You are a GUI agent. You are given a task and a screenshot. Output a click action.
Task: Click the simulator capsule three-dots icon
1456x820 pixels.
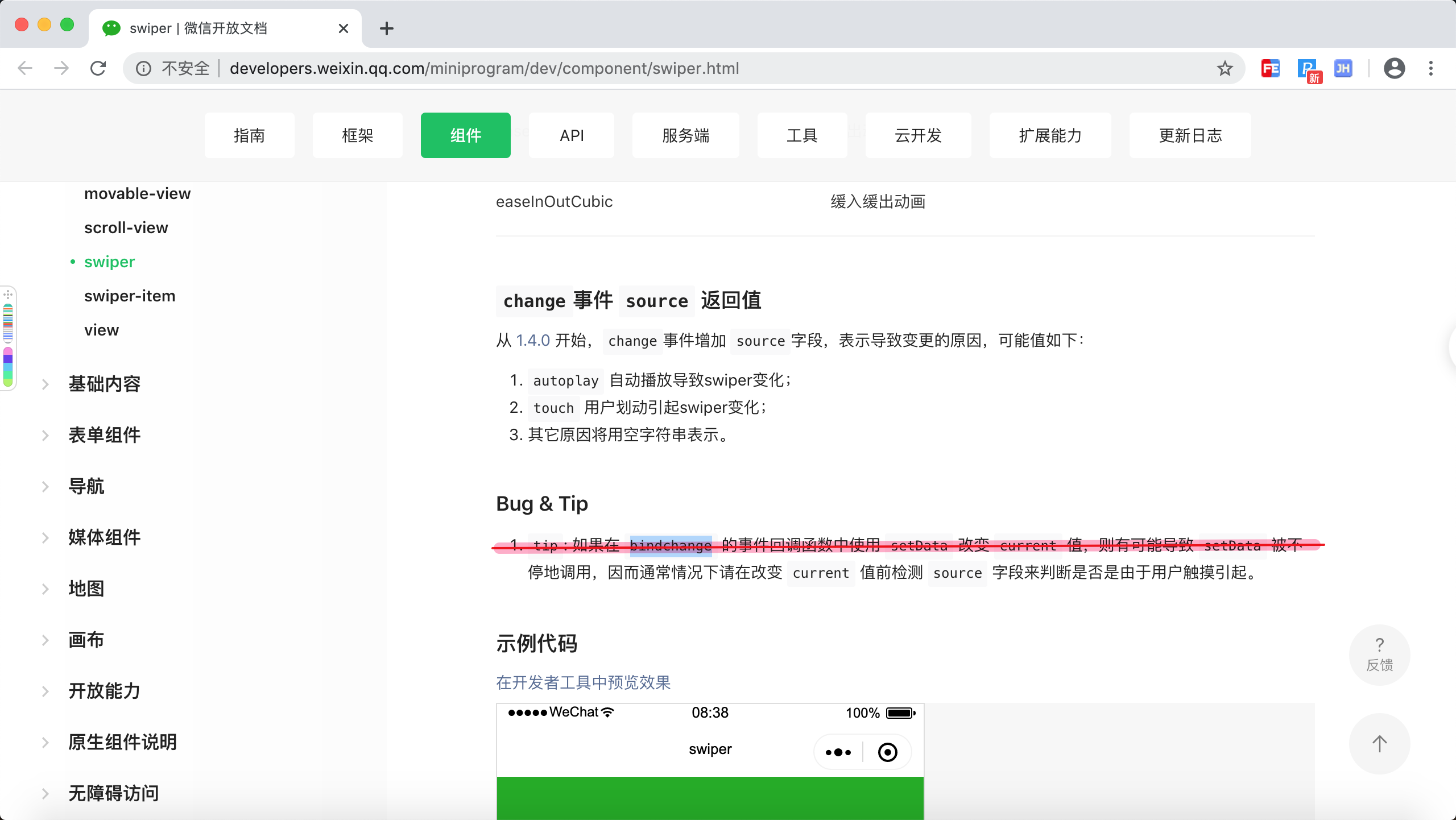pos(838,752)
